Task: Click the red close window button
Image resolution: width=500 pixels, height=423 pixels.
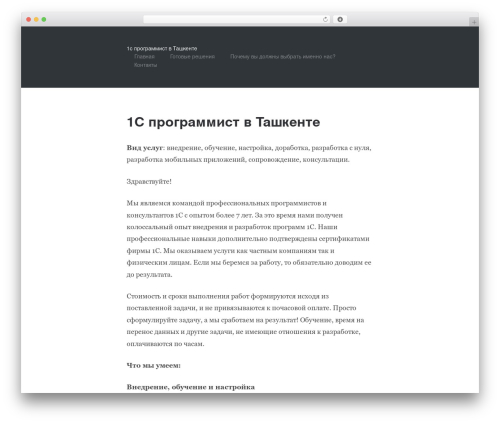Action: pyautogui.click(x=29, y=20)
